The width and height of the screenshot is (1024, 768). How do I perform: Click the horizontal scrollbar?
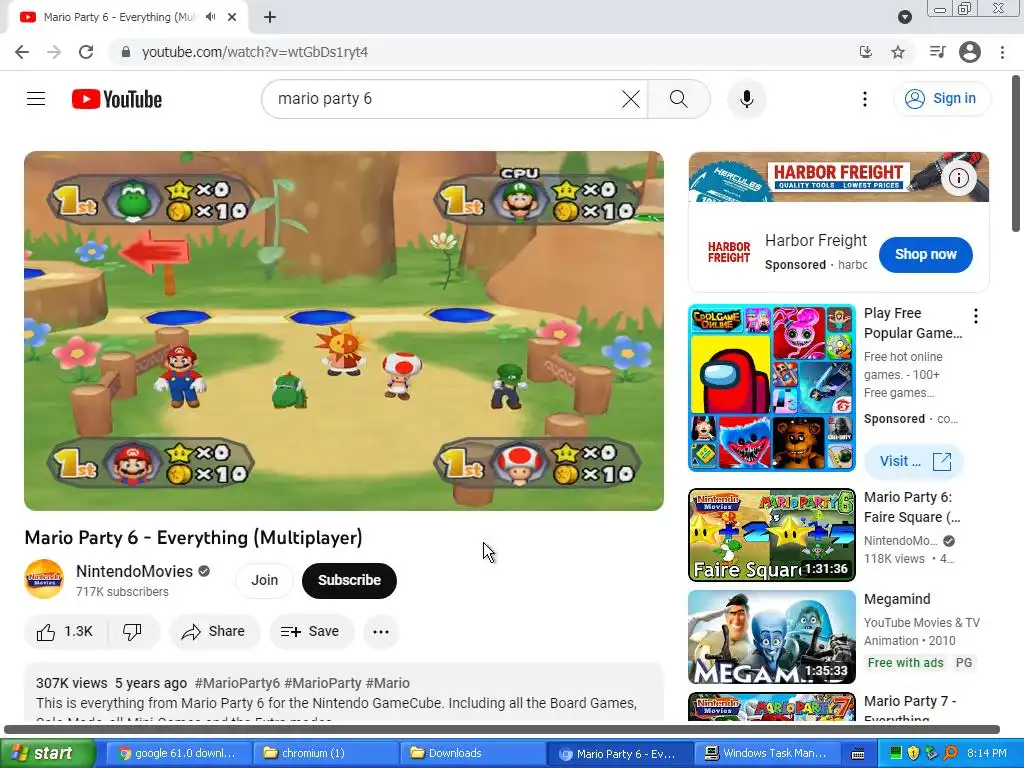point(502,729)
